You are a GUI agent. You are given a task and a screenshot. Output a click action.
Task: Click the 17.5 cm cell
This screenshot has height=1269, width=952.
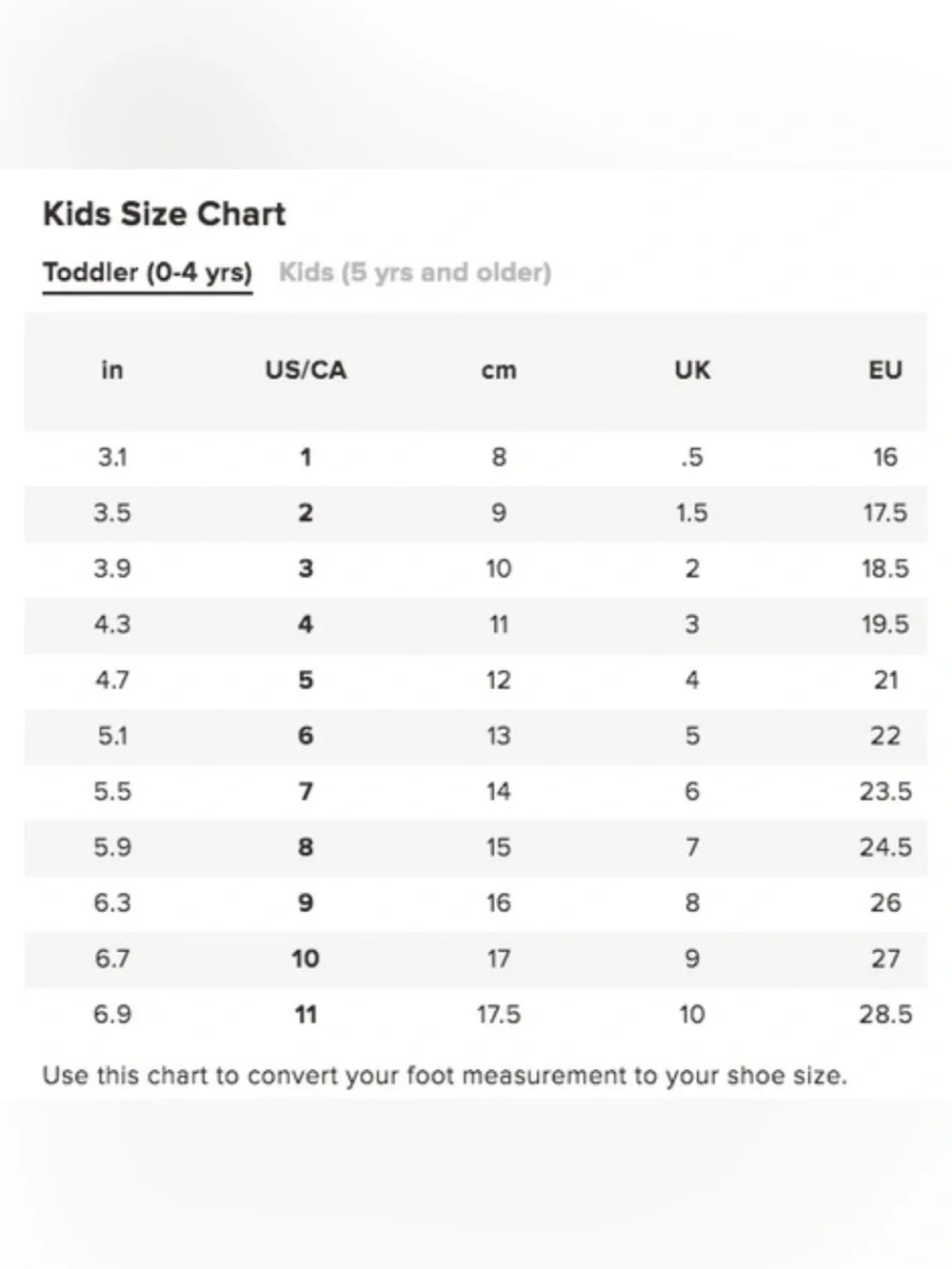(x=499, y=1015)
